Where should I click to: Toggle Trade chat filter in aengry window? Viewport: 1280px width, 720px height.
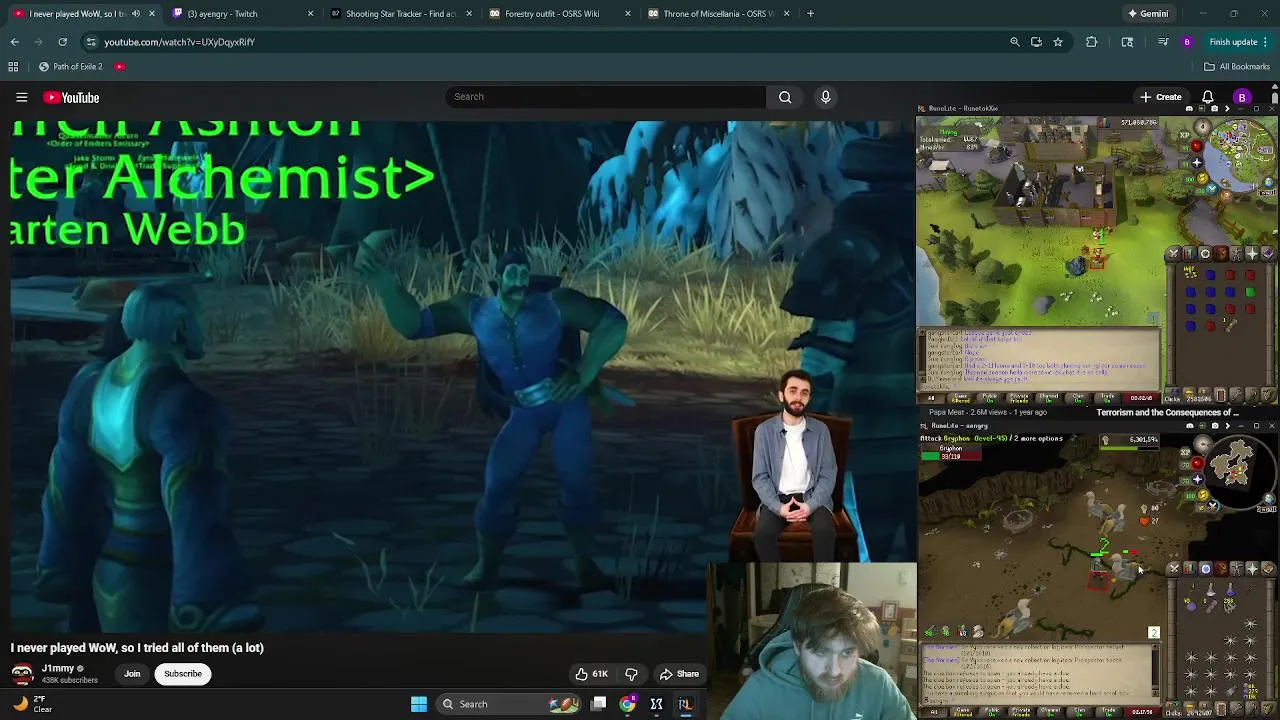point(1108,712)
